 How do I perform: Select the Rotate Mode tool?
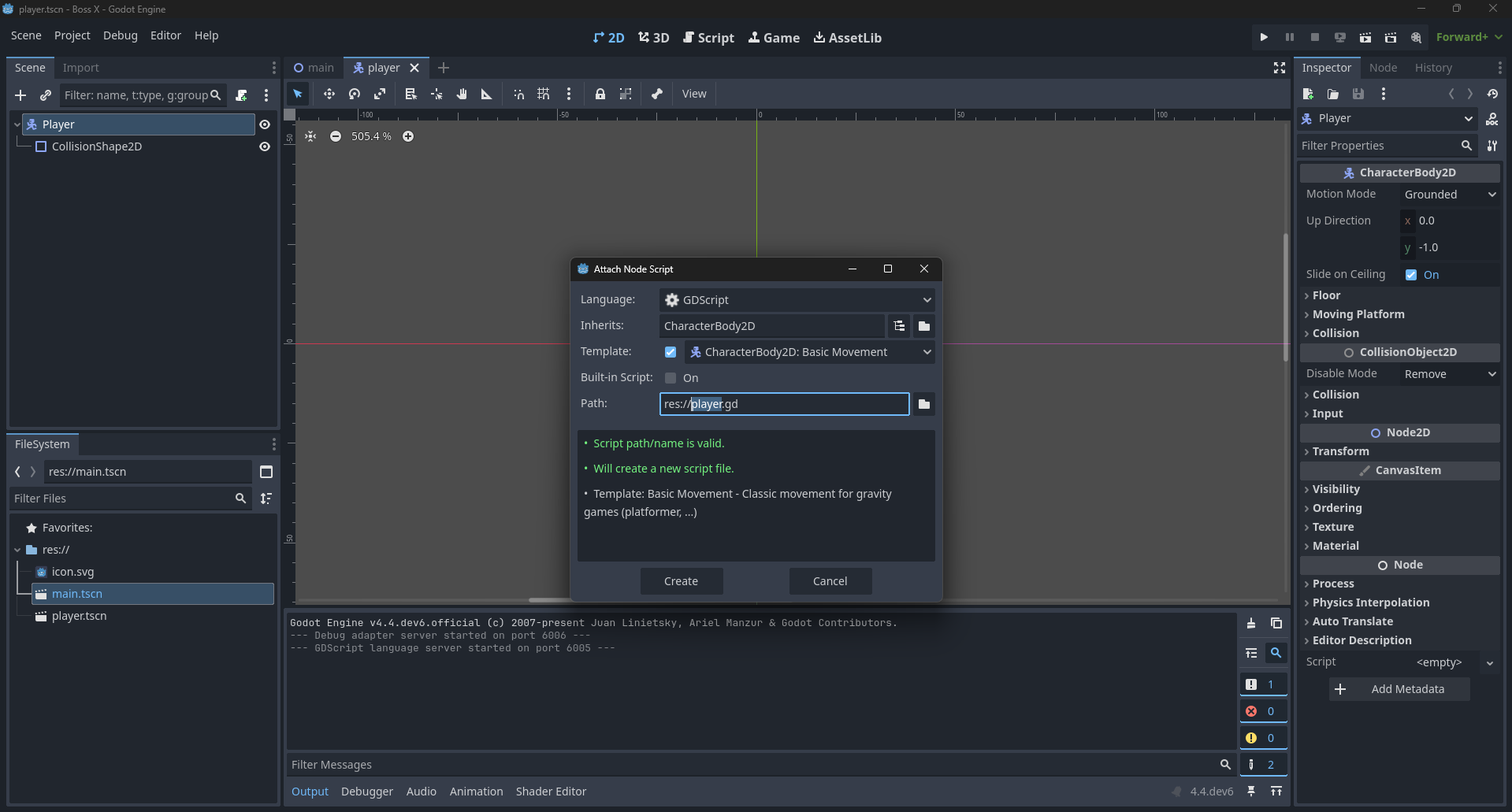[x=355, y=94]
